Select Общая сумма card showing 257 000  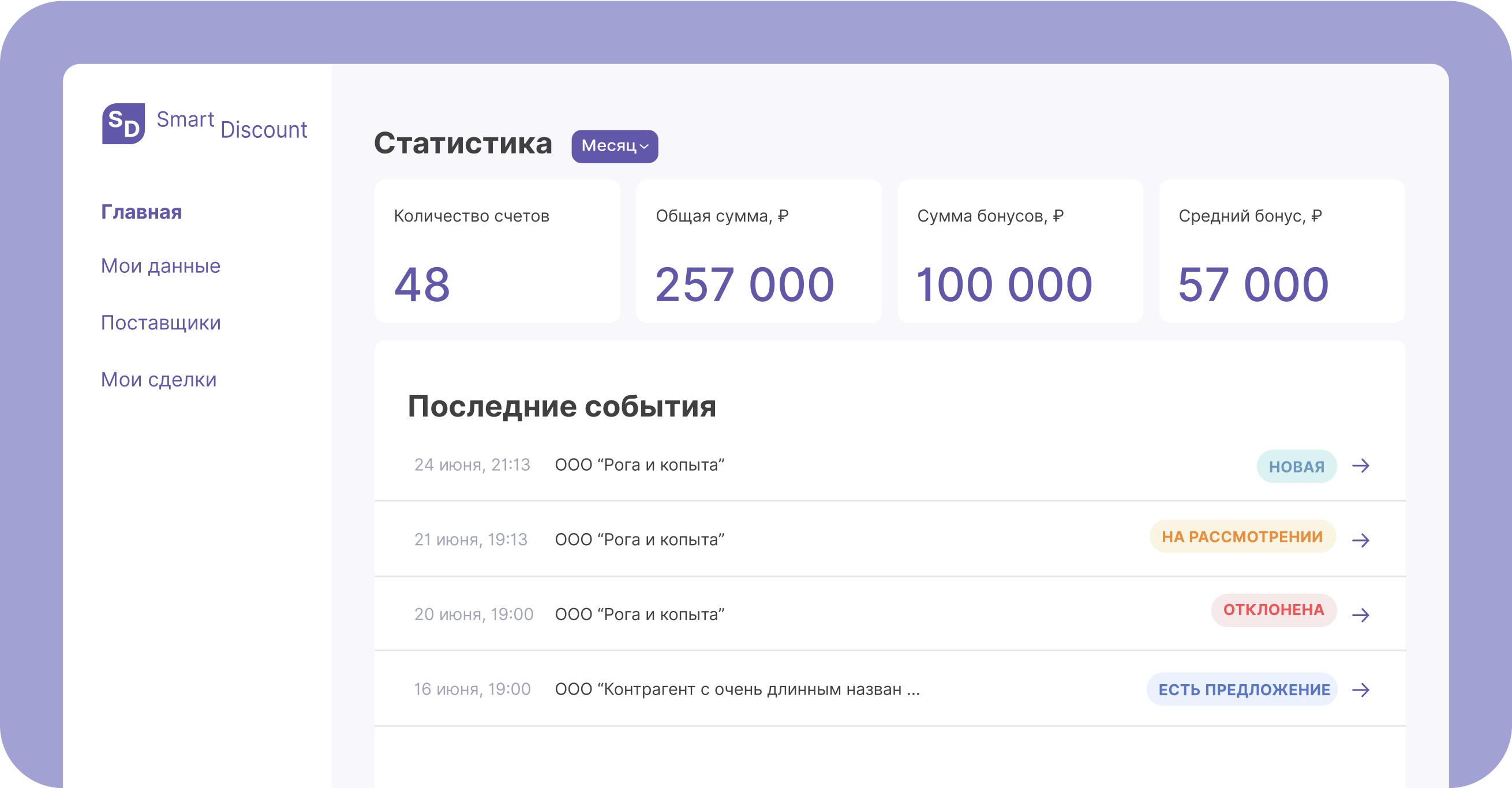[758, 251]
